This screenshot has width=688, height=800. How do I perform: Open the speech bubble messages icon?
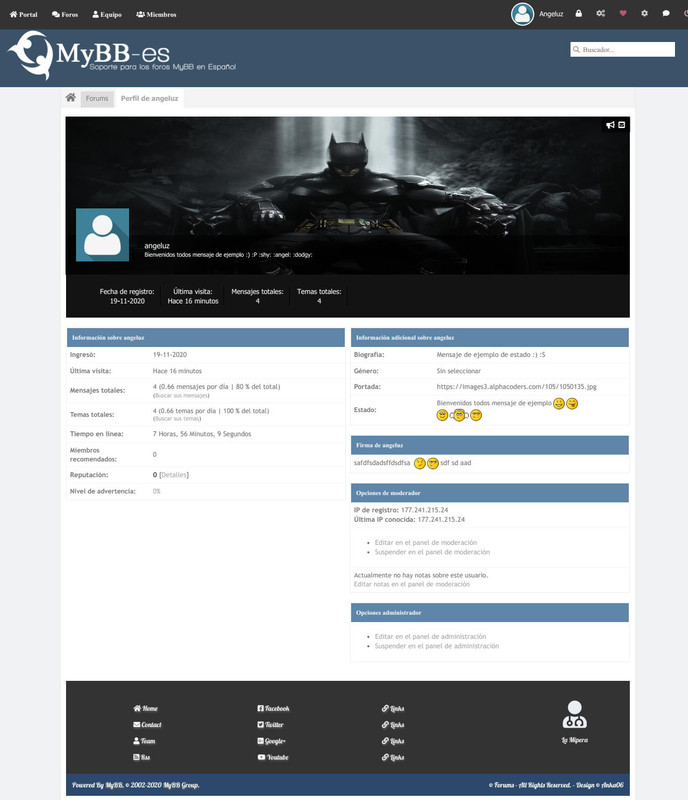pyautogui.click(x=667, y=14)
